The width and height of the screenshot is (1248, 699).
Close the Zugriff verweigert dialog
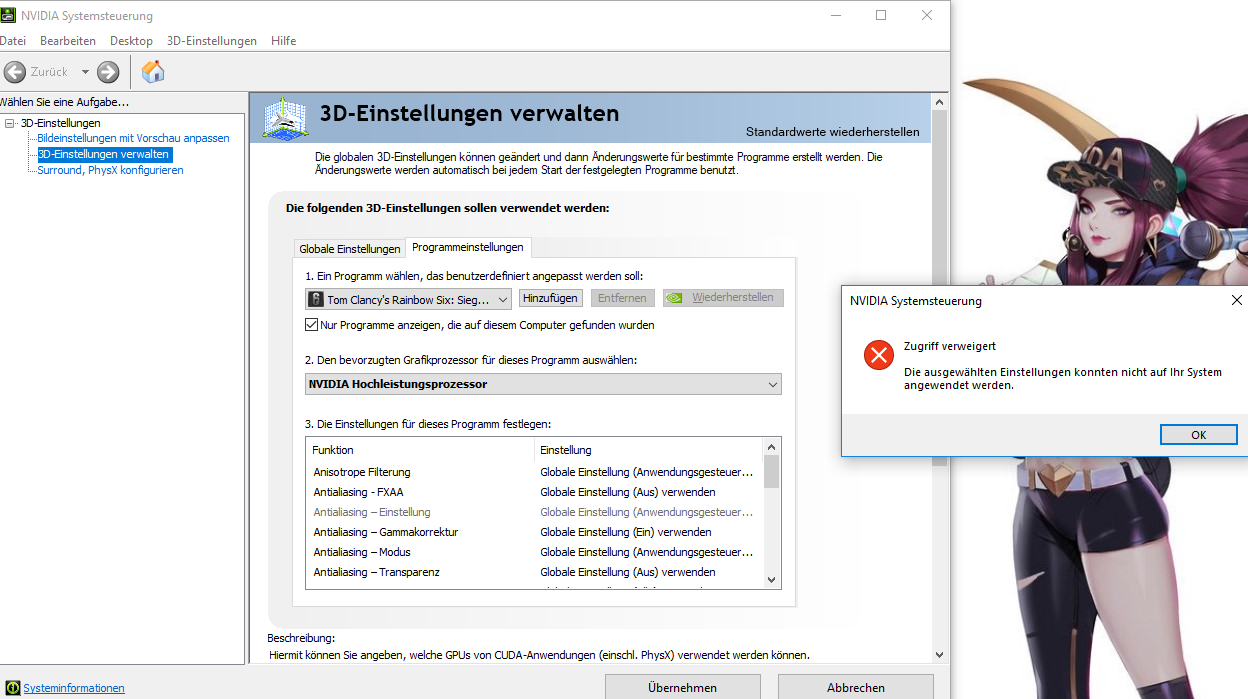click(1237, 300)
